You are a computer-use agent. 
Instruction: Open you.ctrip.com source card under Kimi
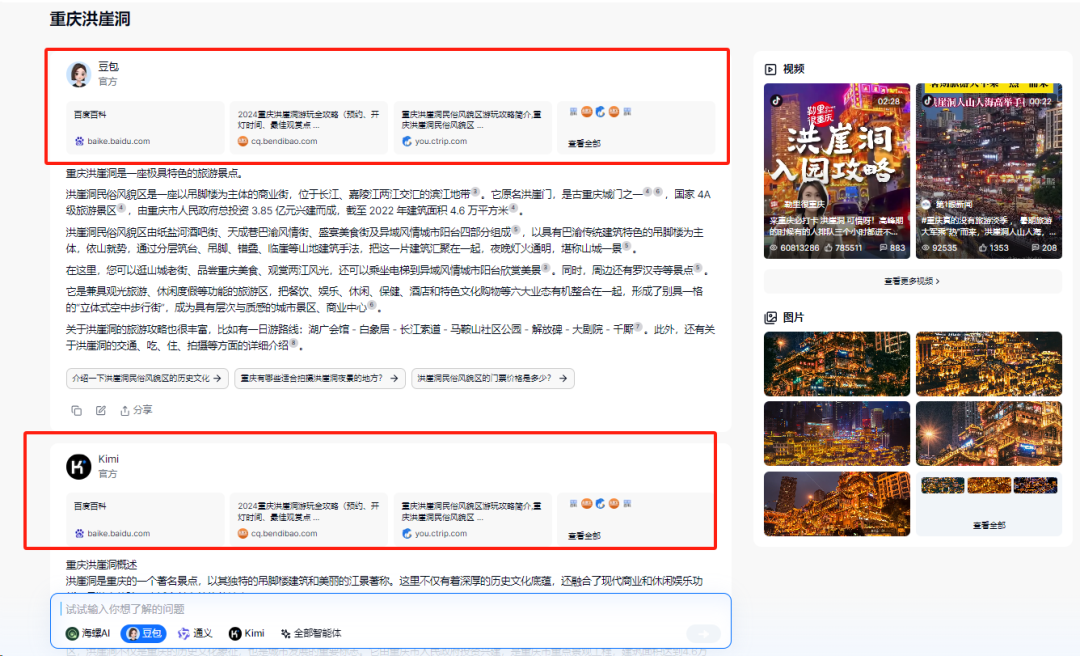[473, 520]
